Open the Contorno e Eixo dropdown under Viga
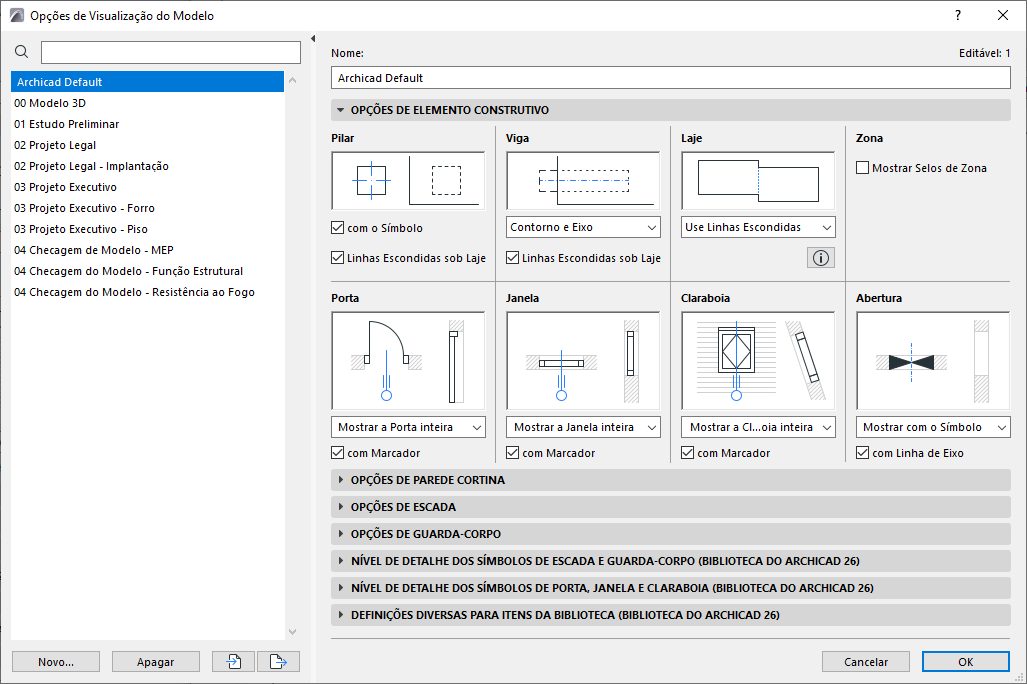Viewport: 1027px width, 684px height. coord(582,227)
